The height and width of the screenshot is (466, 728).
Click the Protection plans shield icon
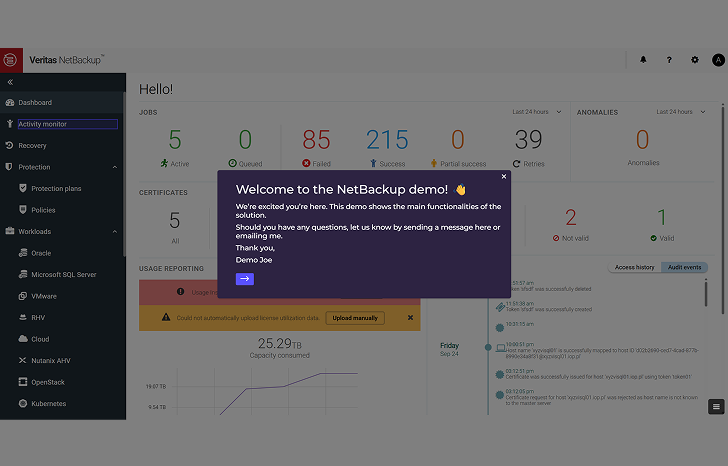(x=22, y=188)
